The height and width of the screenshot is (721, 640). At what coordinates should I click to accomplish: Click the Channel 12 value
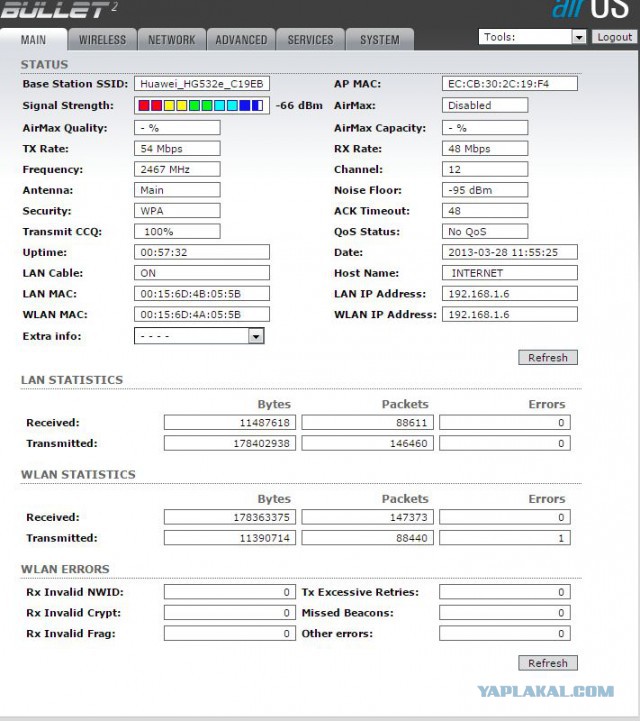click(x=485, y=169)
